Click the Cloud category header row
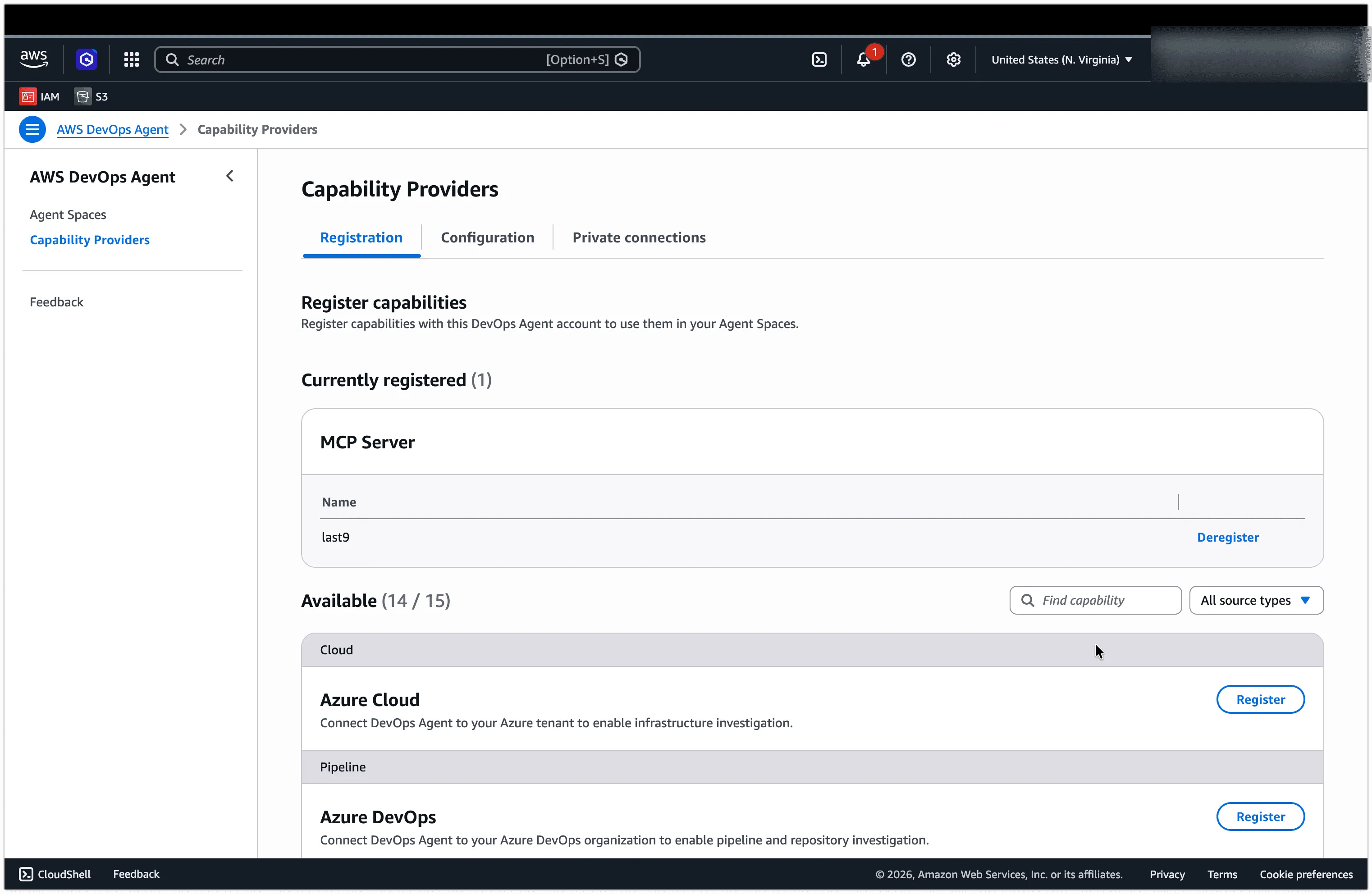Screen dimensions: 1372x894 812,650
